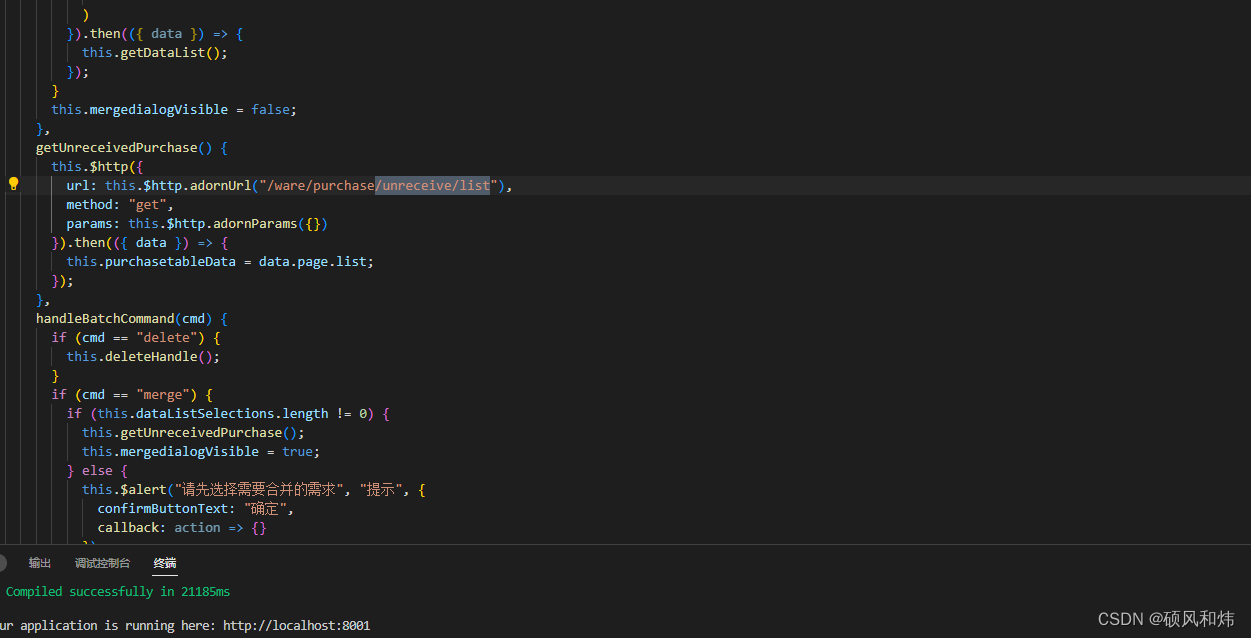Viewport: 1251px width, 638px height.
Task: Click 'if (cmd == "delete") {' line
Action: point(136,338)
